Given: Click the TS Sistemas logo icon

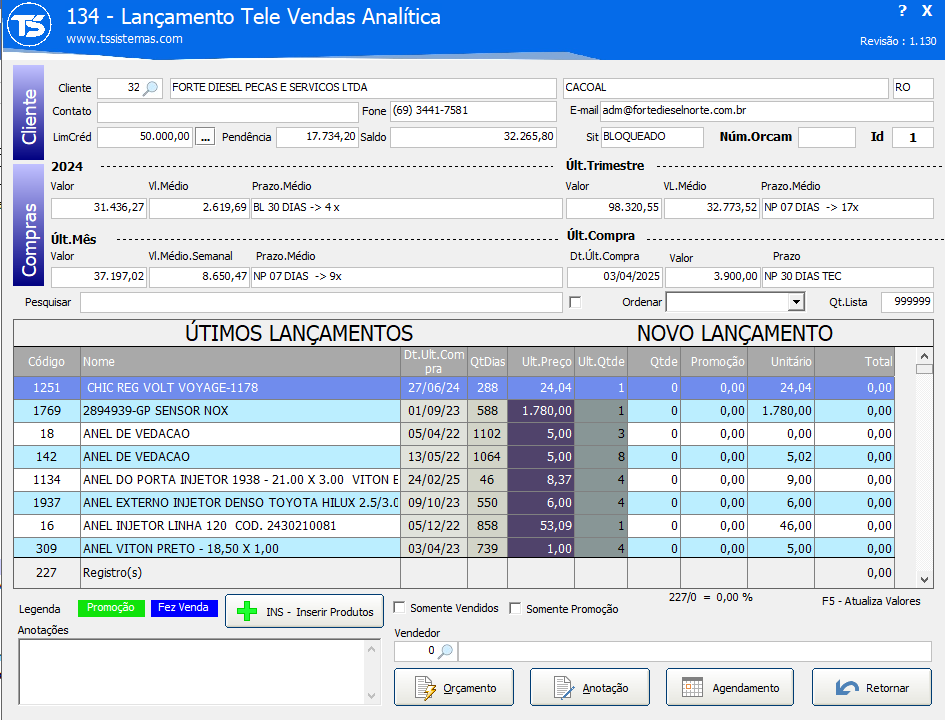Looking at the screenshot, I should [29, 25].
